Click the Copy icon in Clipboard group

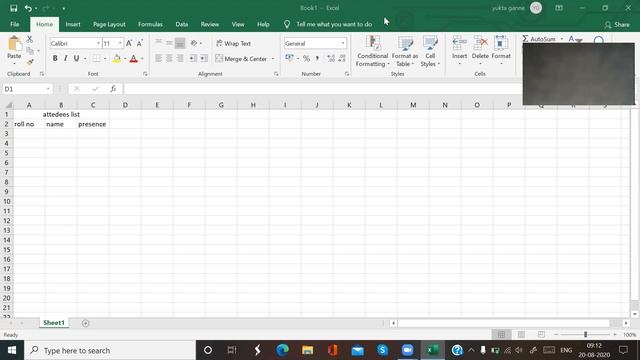point(30,51)
